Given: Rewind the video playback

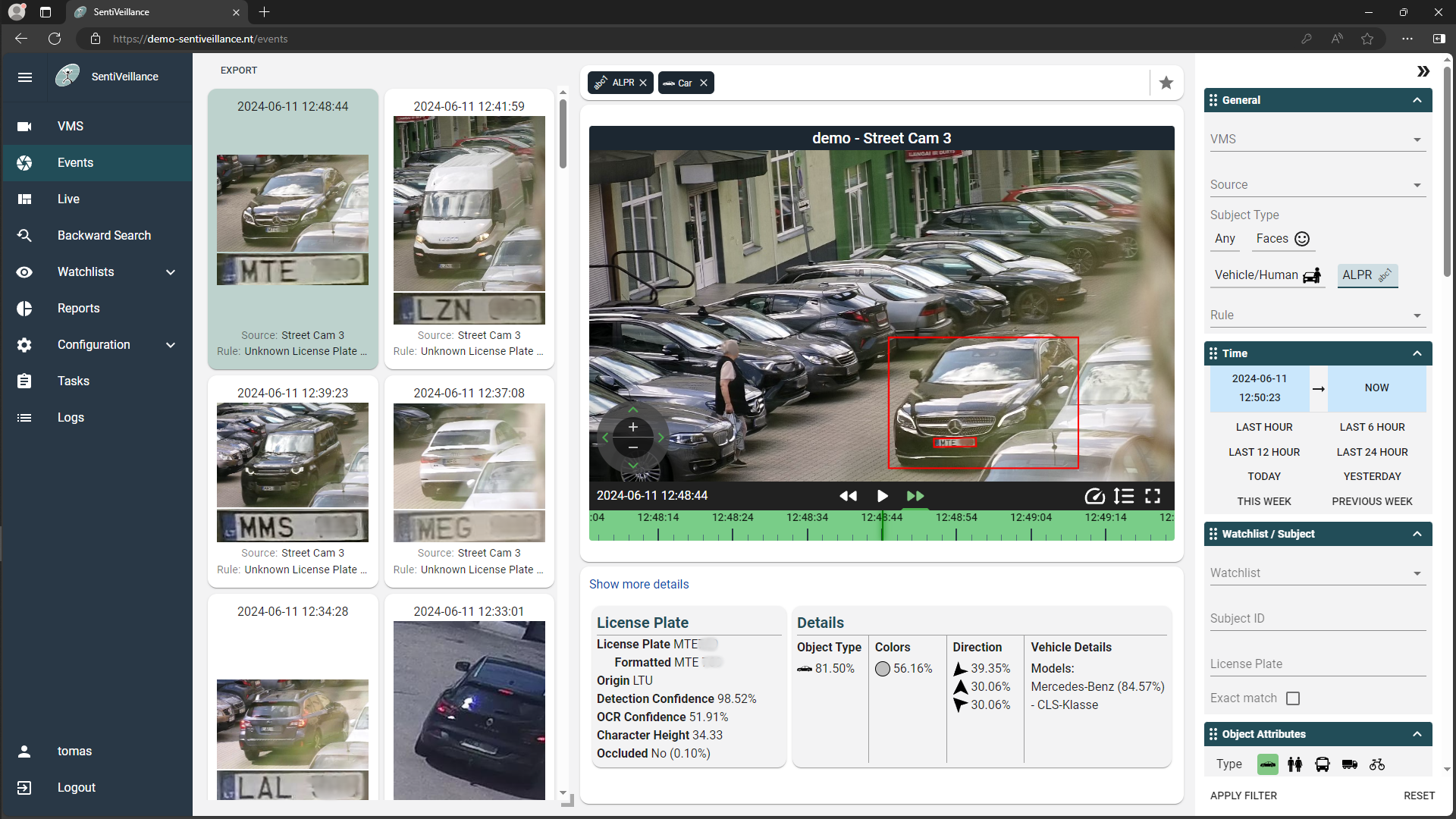Looking at the screenshot, I should point(848,496).
